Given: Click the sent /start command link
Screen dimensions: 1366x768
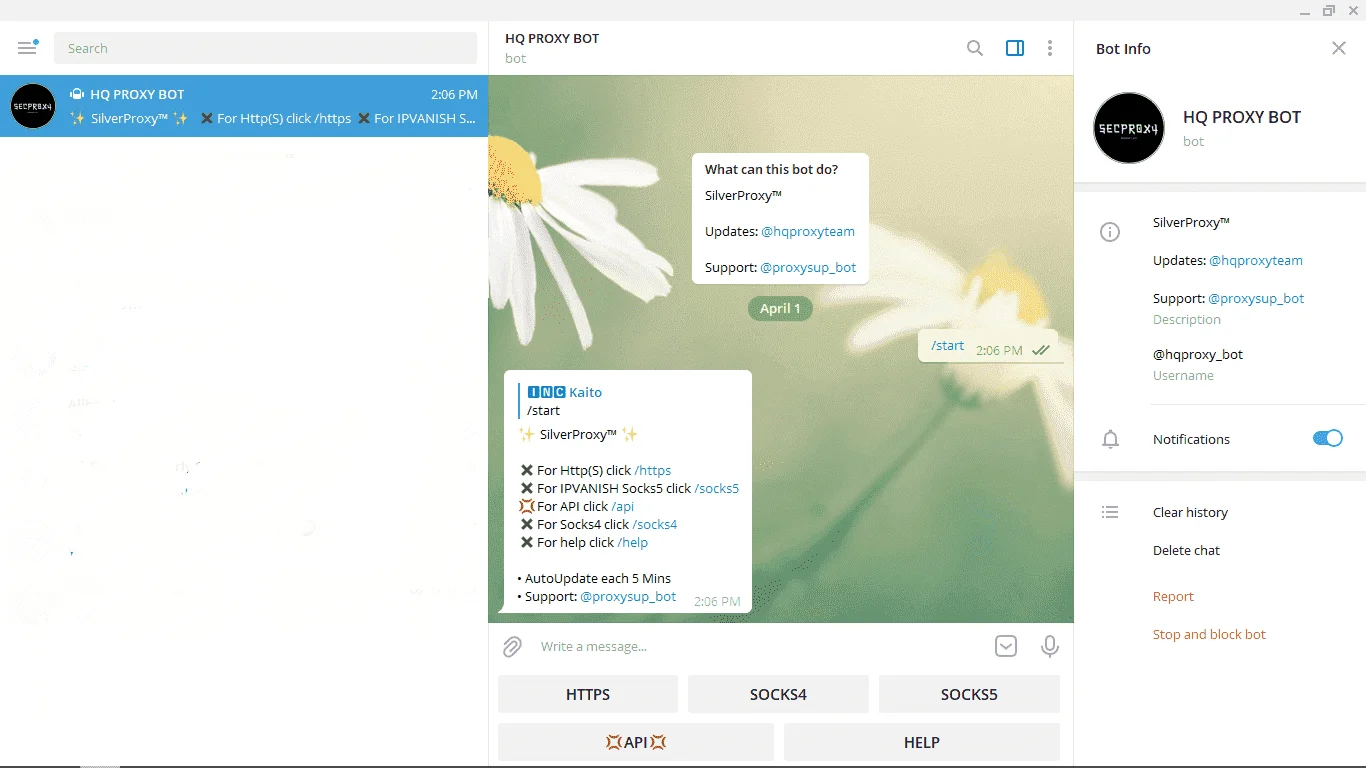Looking at the screenshot, I should pyautogui.click(x=947, y=346).
